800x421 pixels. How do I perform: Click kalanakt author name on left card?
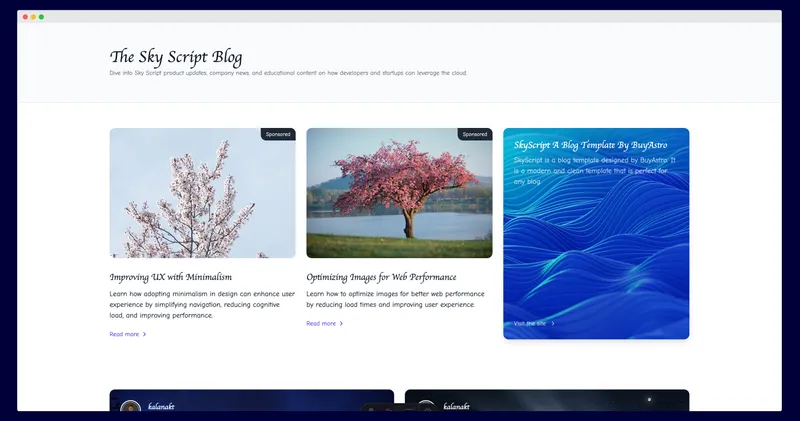pos(162,407)
